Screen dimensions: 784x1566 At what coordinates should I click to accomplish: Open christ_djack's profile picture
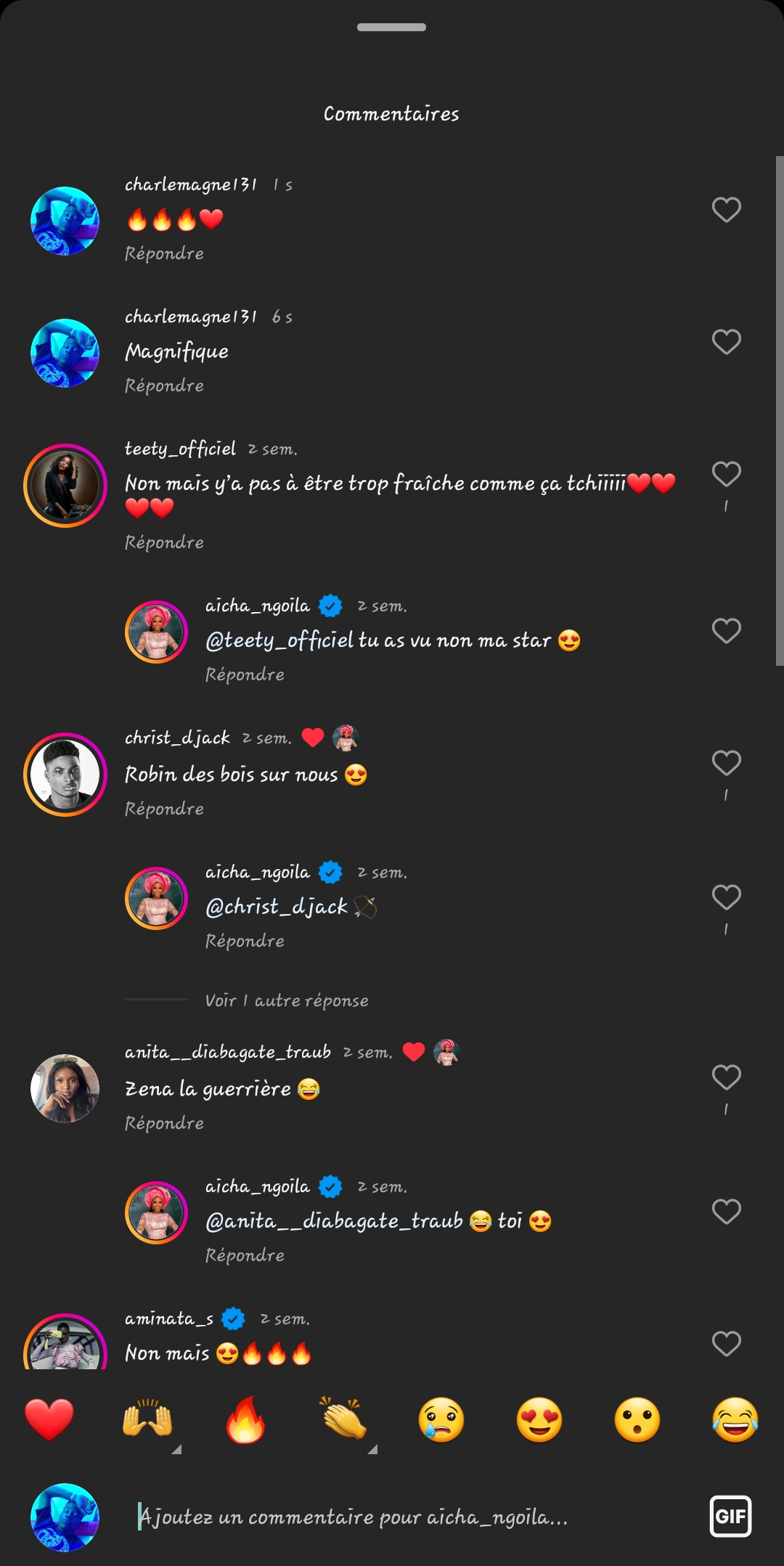[65, 775]
